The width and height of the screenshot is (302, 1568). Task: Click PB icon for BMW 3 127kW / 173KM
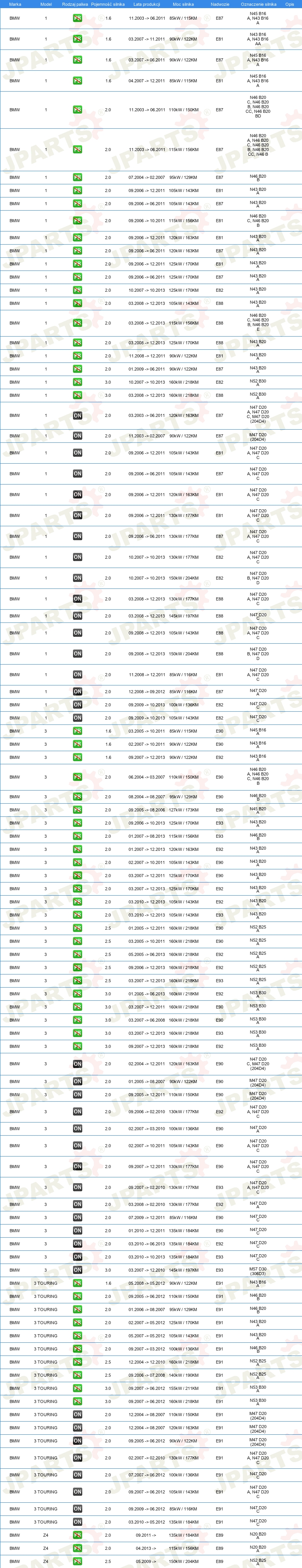tap(77, 810)
